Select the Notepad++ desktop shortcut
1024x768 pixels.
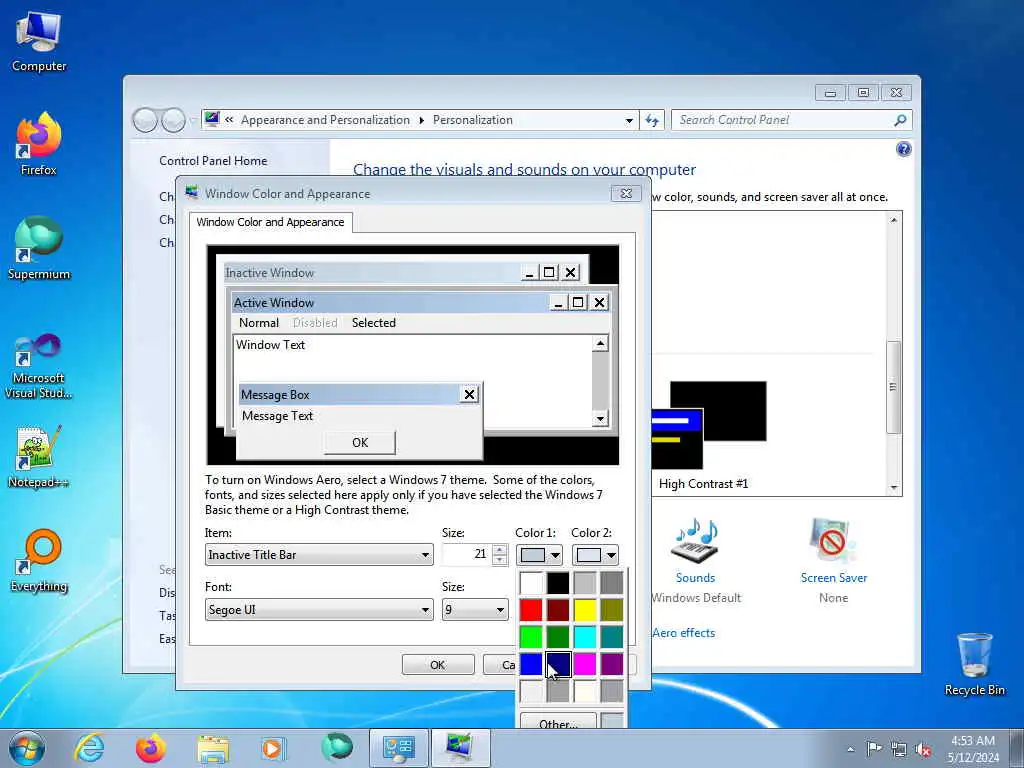(x=39, y=456)
